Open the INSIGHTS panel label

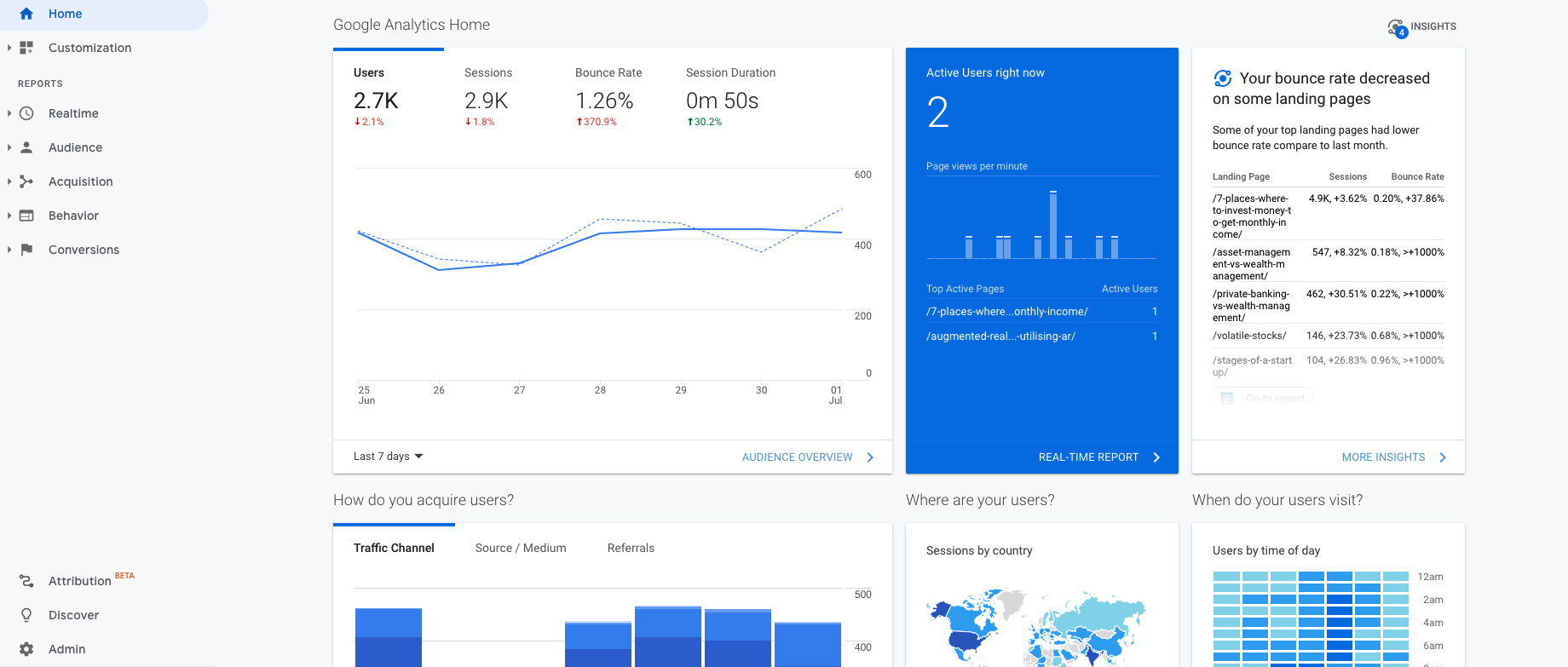(1433, 26)
